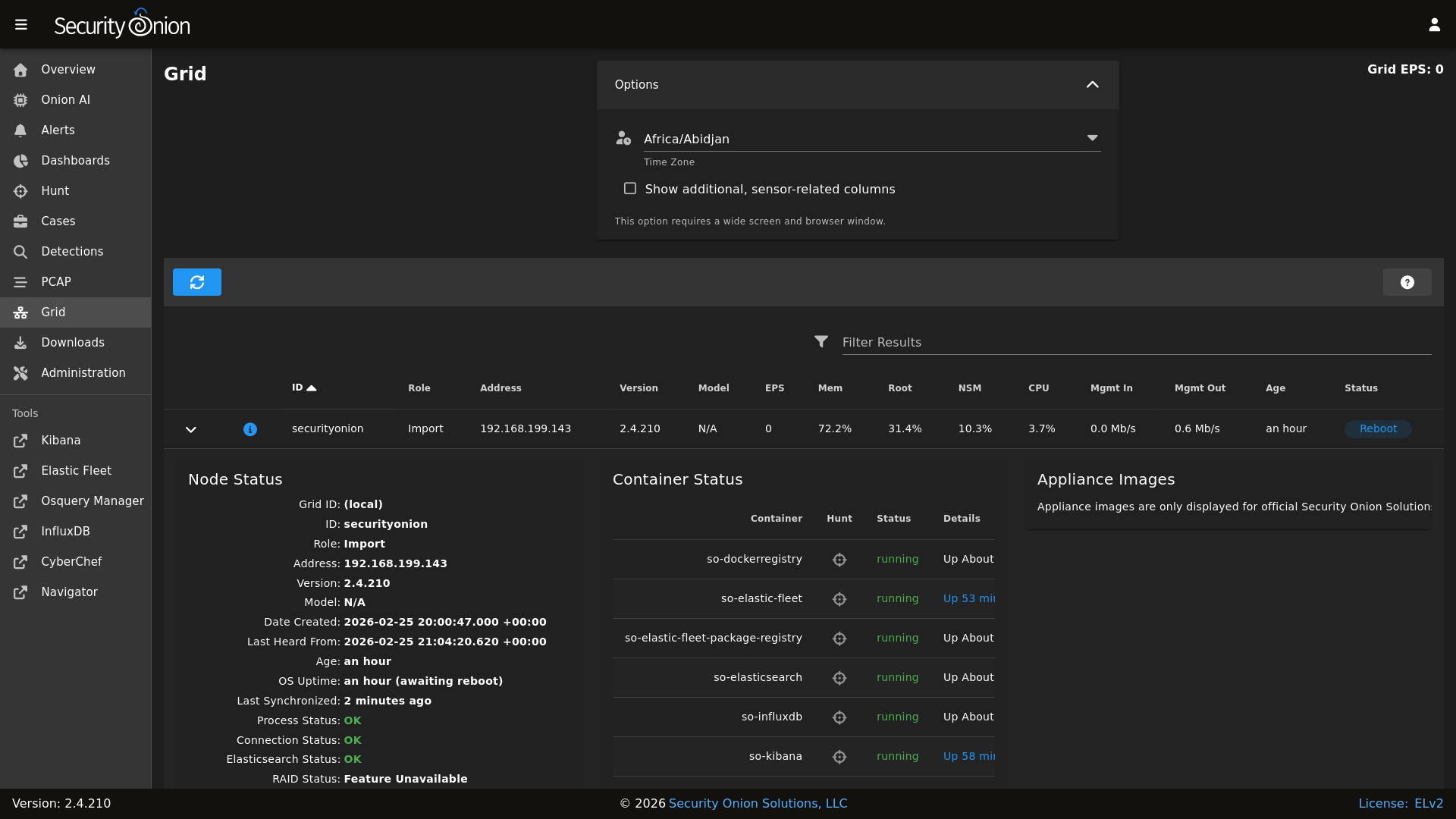Screen dimensions: 1456x819
Task: Sort the grid by ID column header
Action: pos(297,388)
